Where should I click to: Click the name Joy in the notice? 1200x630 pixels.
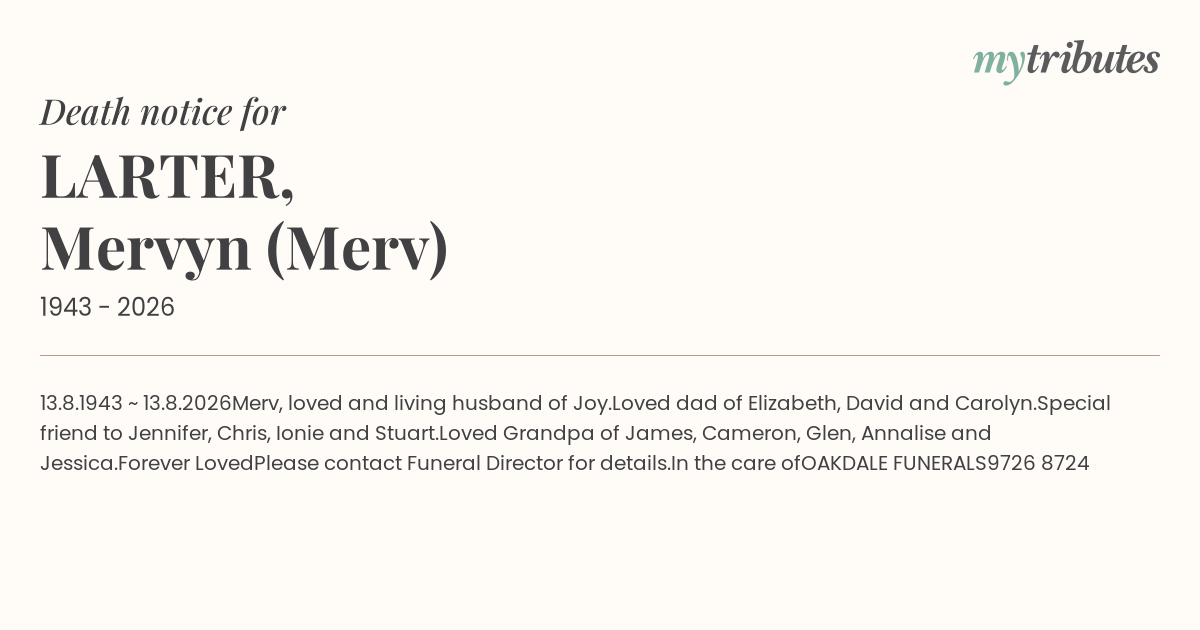click(x=590, y=404)
